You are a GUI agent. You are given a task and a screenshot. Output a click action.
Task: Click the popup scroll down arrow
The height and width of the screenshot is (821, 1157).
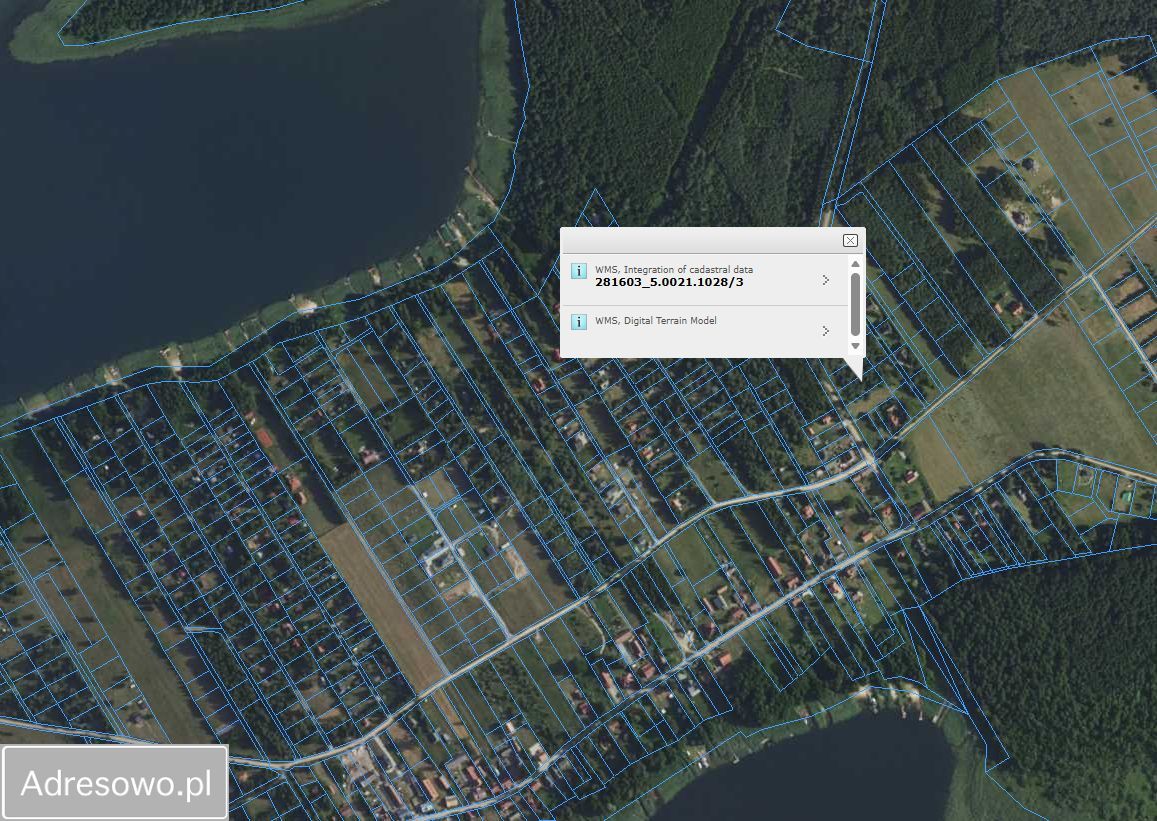(x=855, y=346)
